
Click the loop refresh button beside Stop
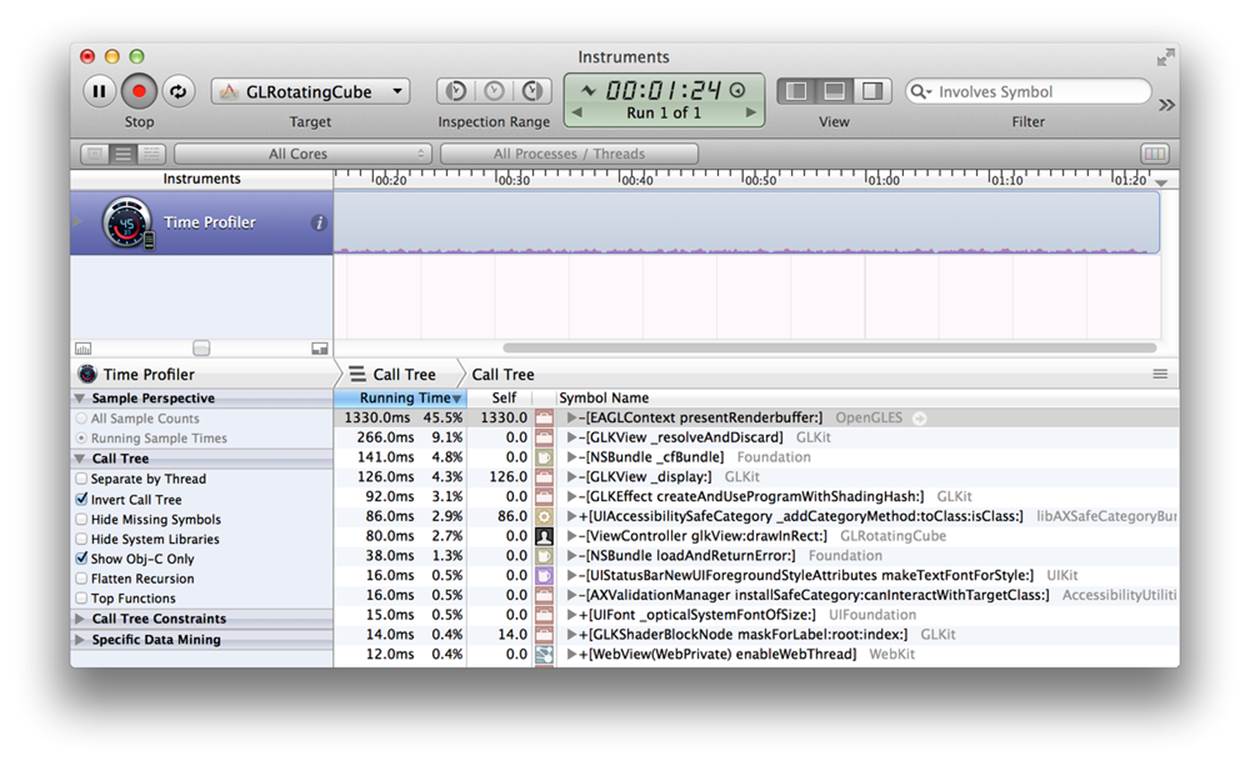click(x=178, y=92)
